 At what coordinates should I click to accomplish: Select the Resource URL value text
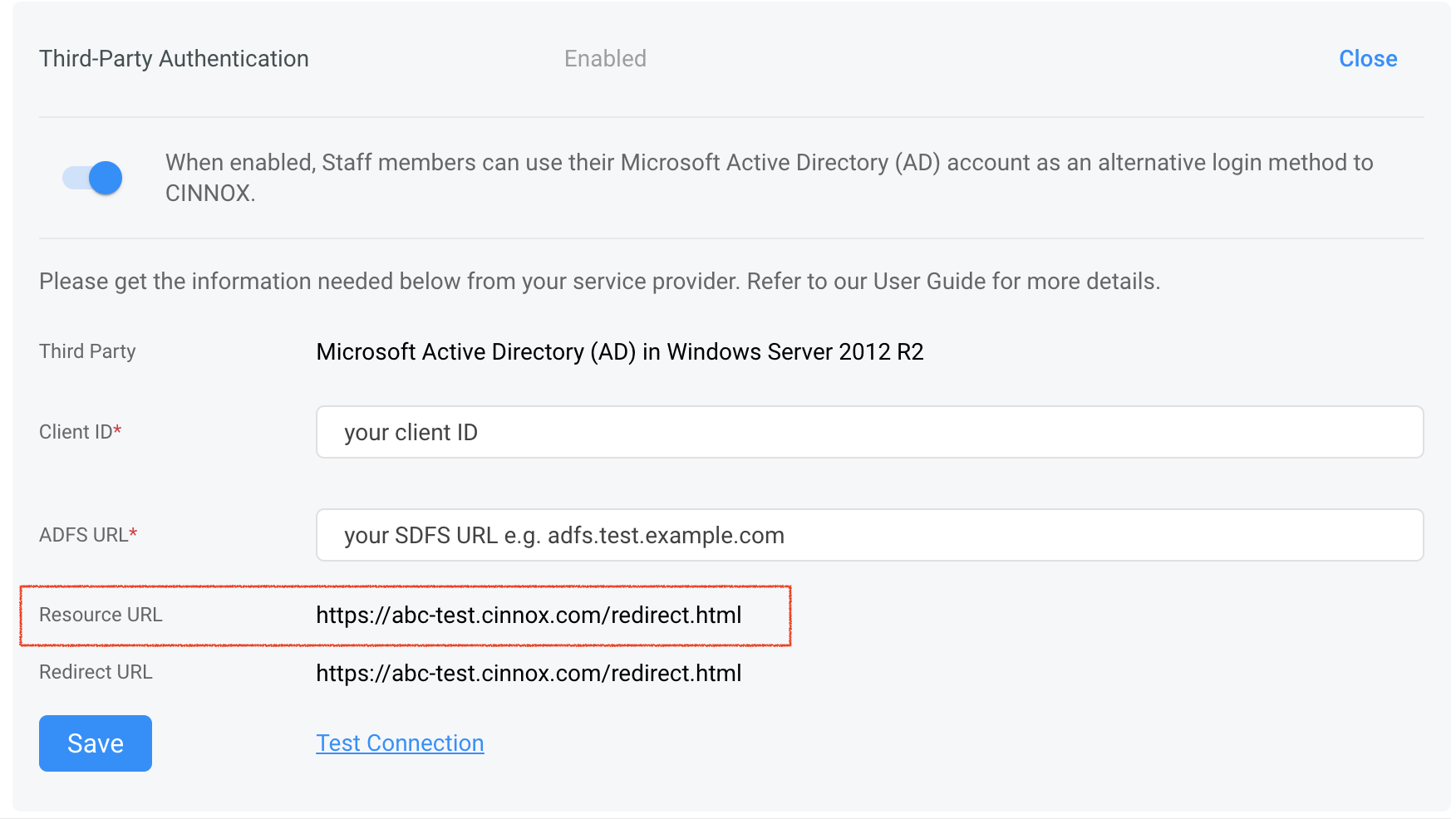[529, 615]
